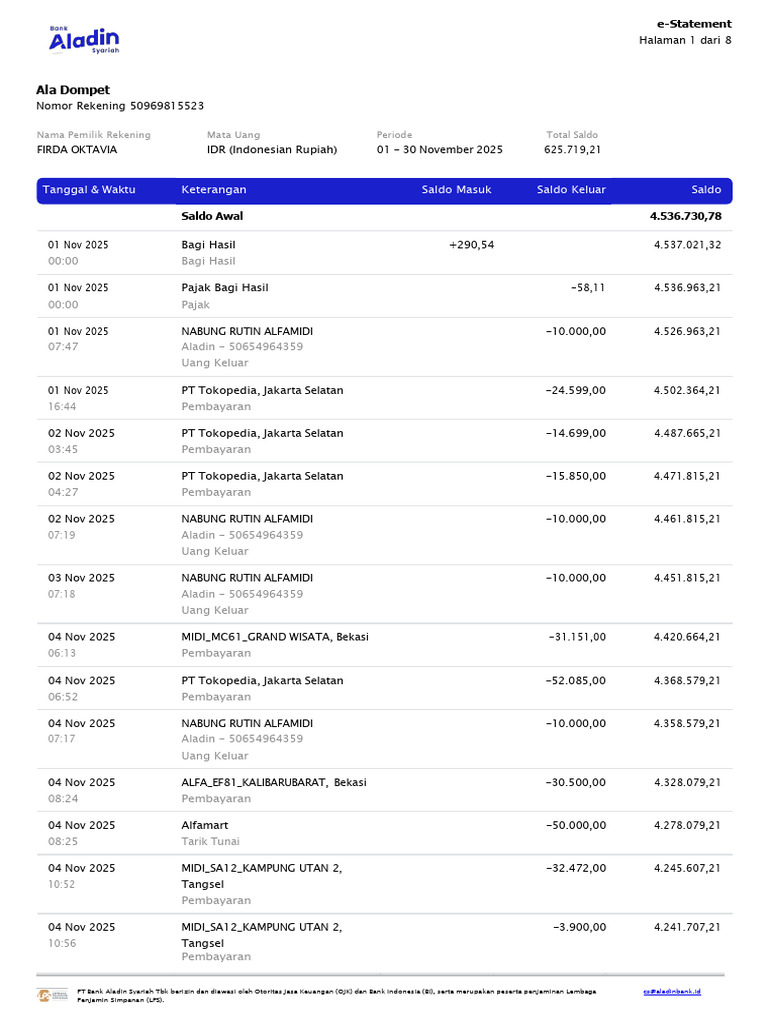Click tax amount -58,11
The image size is (768, 1024).
(588, 288)
